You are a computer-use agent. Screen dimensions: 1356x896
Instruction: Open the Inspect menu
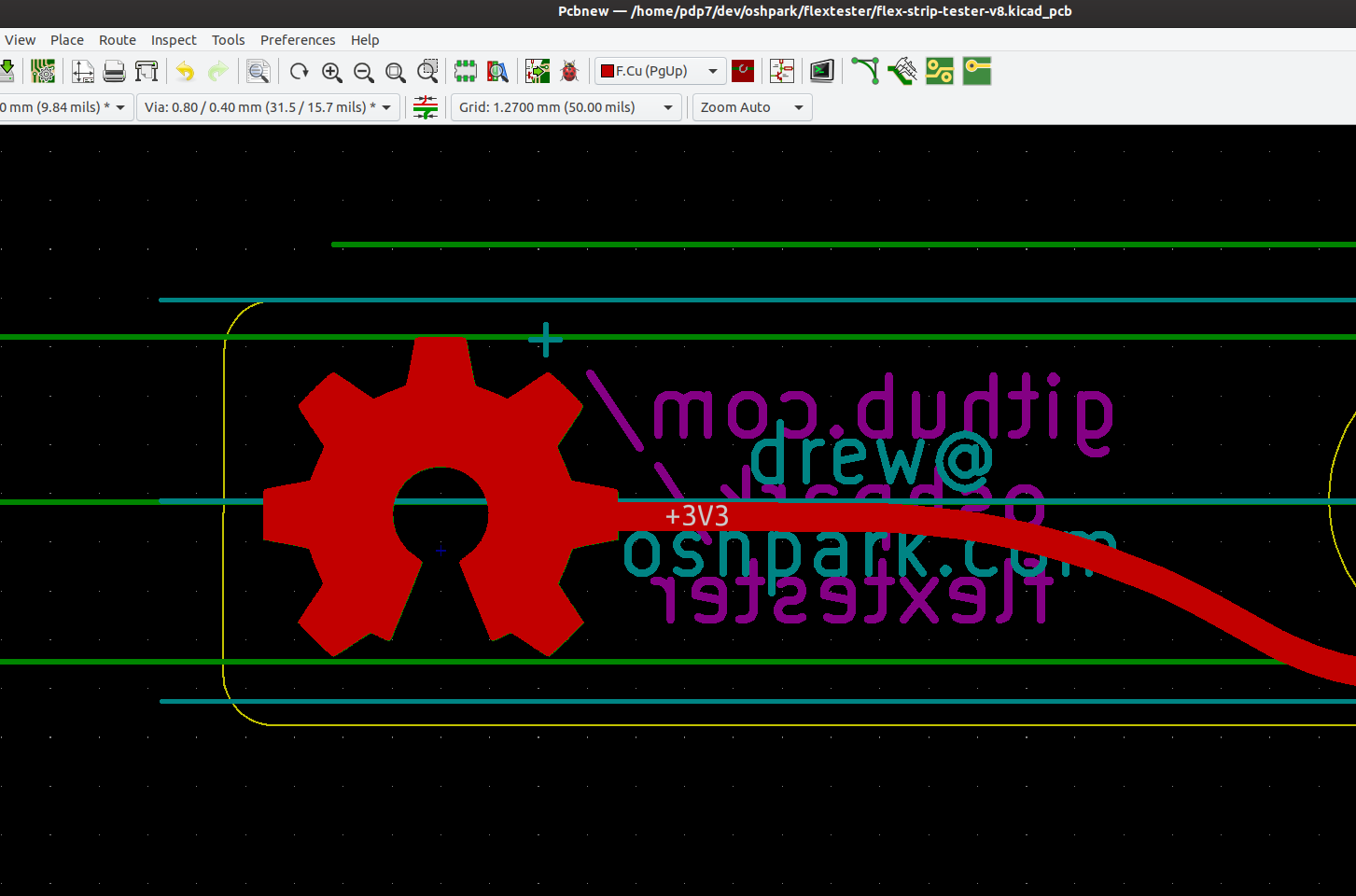tap(174, 39)
